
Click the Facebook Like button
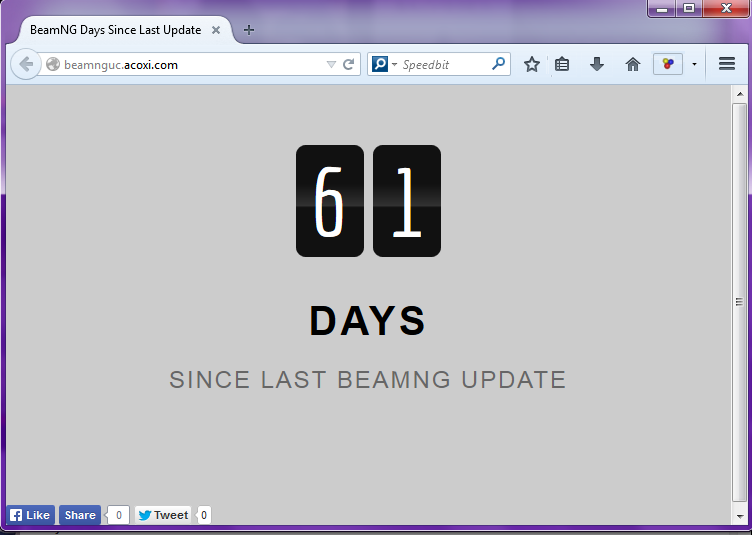30,515
